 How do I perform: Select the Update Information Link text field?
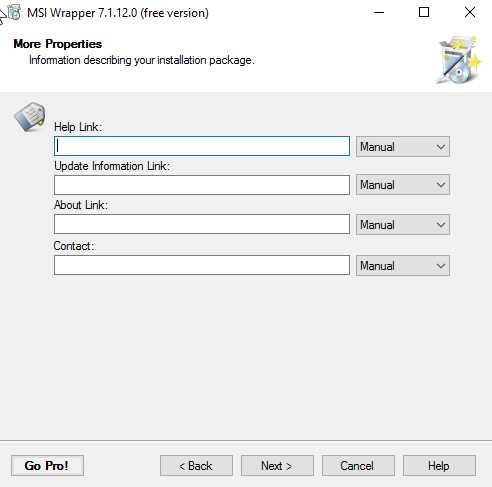202,185
